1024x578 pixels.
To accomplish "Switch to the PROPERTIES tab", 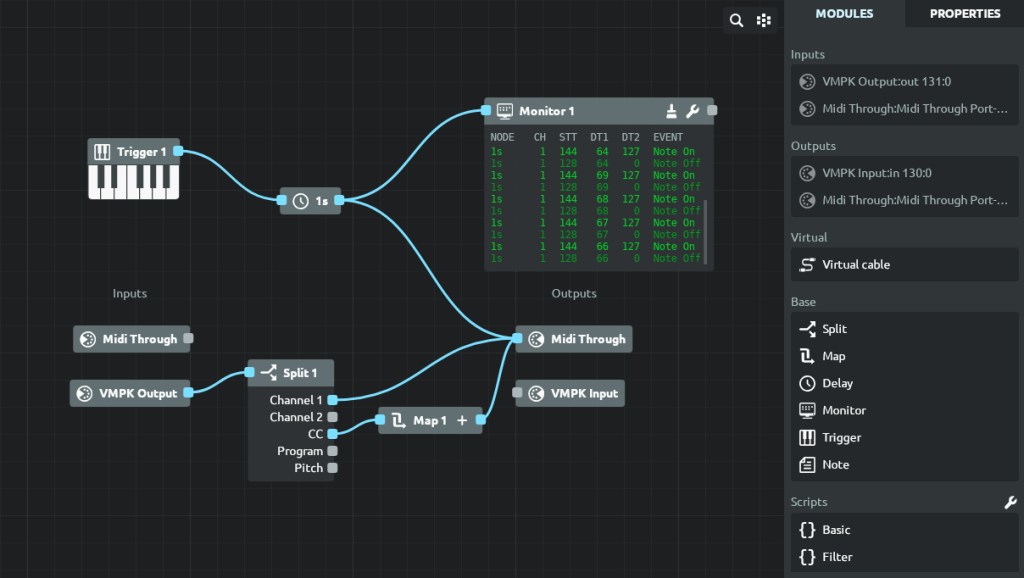I will (x=964, y=14).
